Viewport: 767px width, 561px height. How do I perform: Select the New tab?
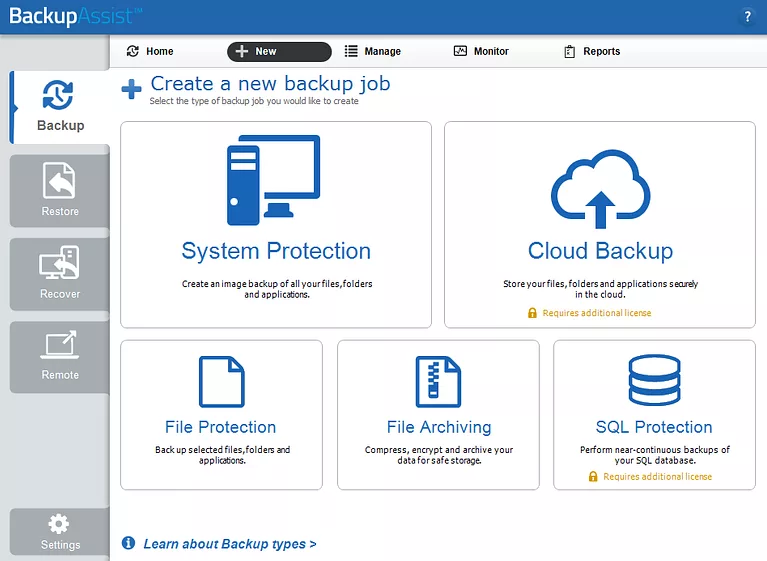(279, 51)
